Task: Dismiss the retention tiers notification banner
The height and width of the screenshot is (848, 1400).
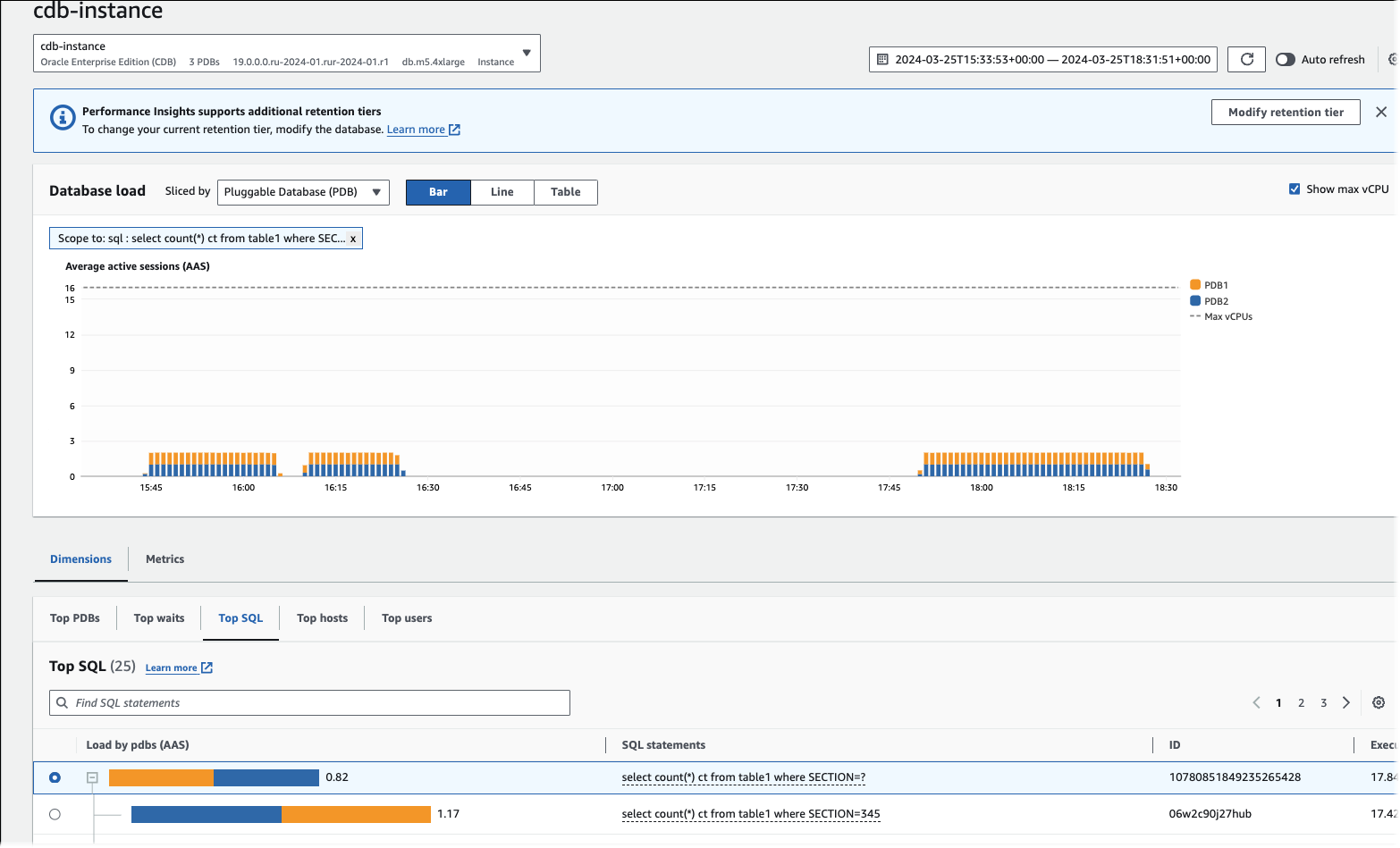Action: [x=1381, y=112]
